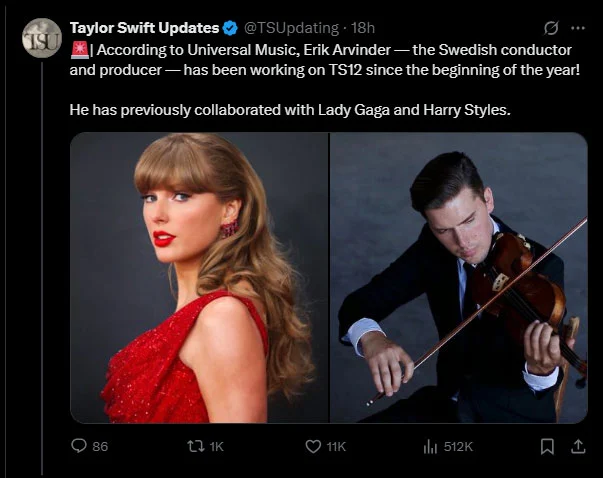Viewport: 603px width, 478px height.
Task: Share the tweet using the upload arrow icon
Action: [x=577, y=446]
